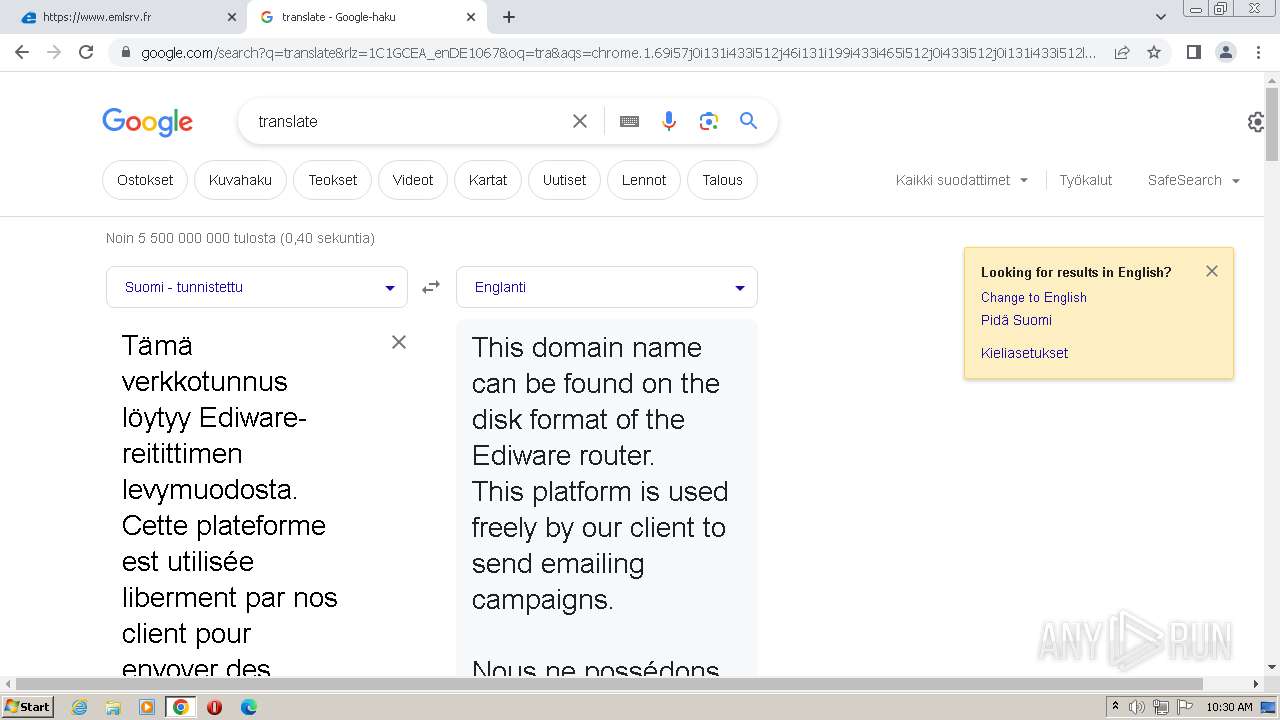
Task: Open Chrome three-dot menu
Action: tap(1258, 52)
